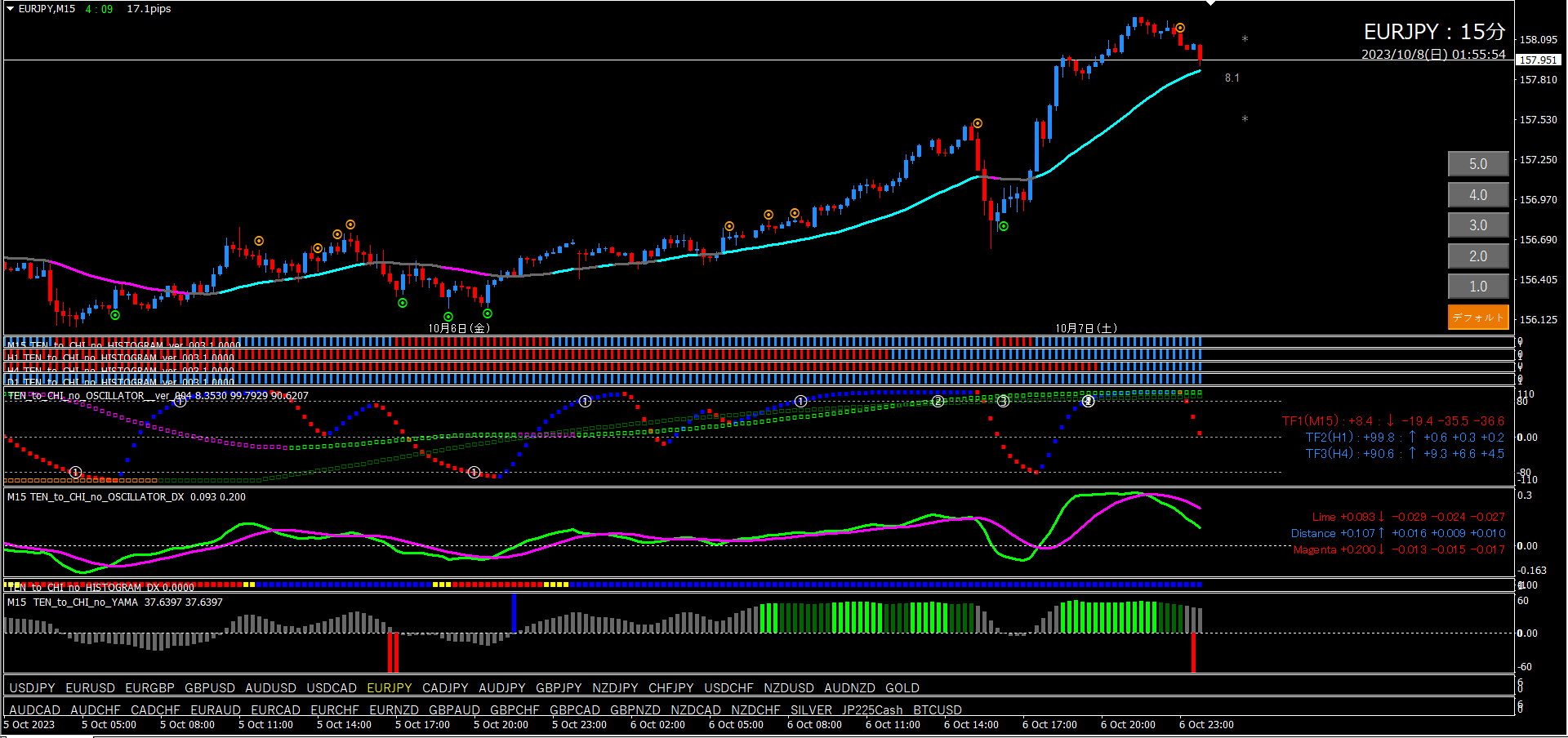Click the SILVER symbol link
The width and height of the screenshot is (1568, 738).
pos(811,710)
